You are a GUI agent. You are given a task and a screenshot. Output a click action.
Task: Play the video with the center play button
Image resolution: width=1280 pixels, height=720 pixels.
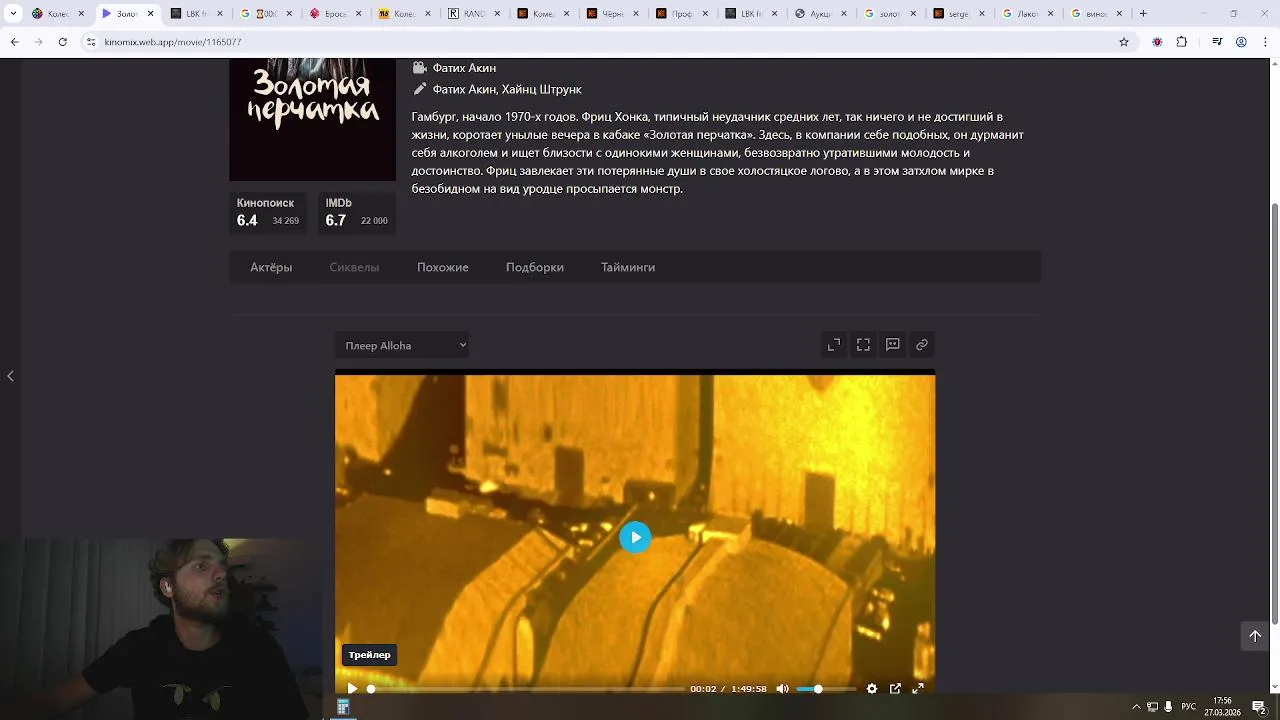point(635,537)
